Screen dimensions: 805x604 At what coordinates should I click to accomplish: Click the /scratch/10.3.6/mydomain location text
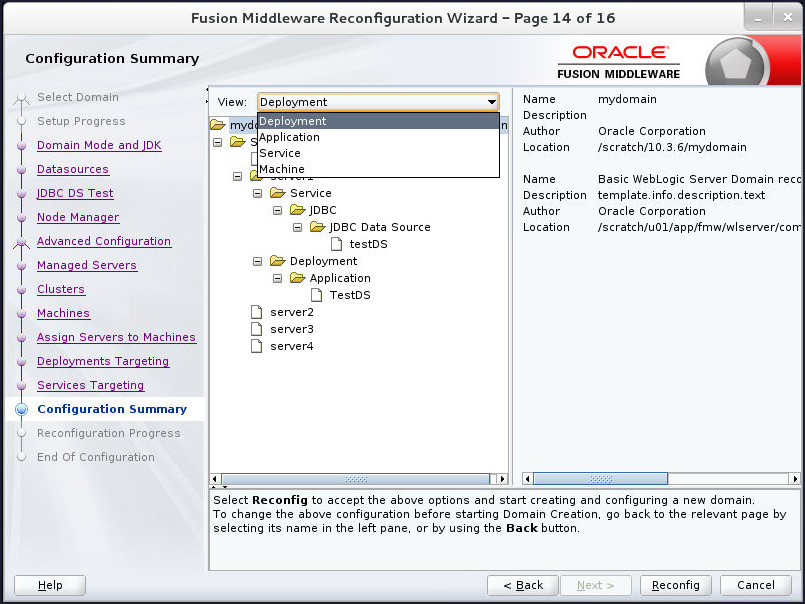[x=672, y=147]
